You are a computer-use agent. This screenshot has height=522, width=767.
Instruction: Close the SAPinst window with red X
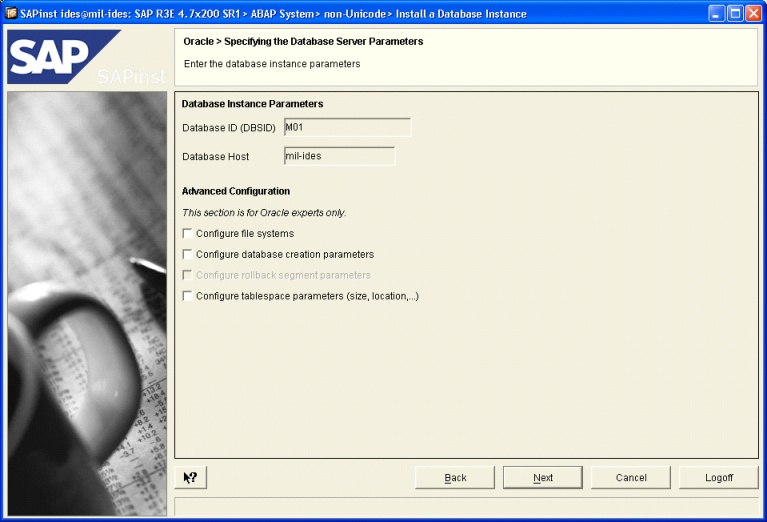point(752,14)
